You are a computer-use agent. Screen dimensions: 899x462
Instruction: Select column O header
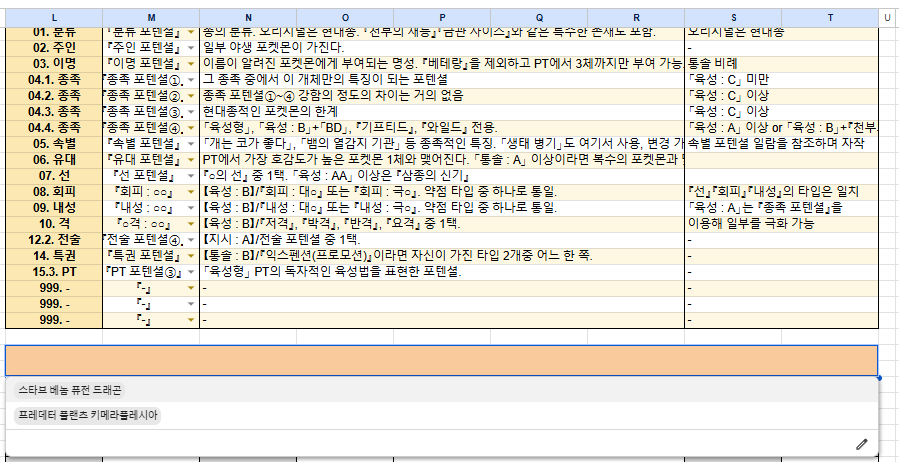point(345,18)
